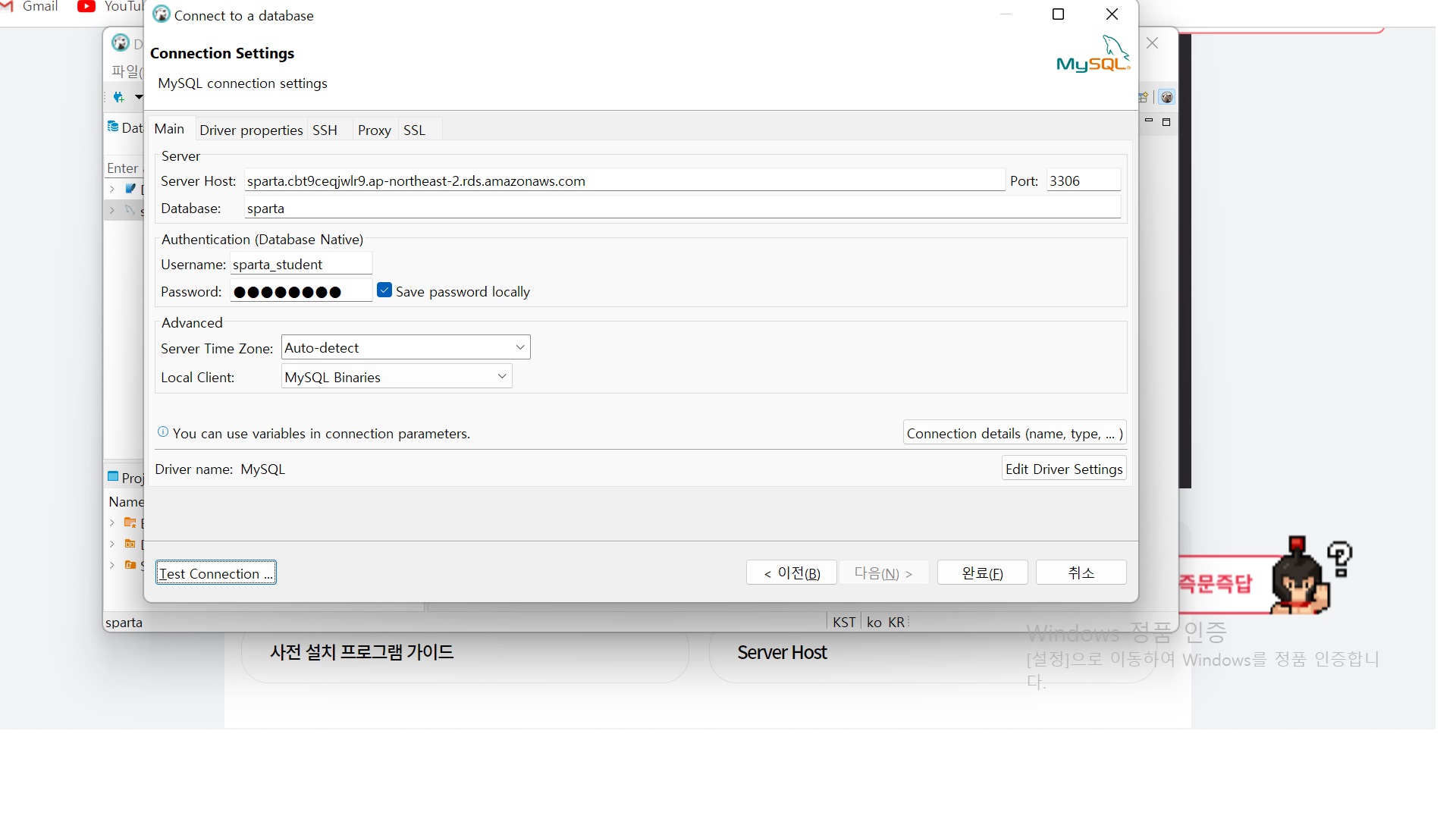
Task: Open the 파일 menu in DBeaver
Action: click(x=126, y=71)
